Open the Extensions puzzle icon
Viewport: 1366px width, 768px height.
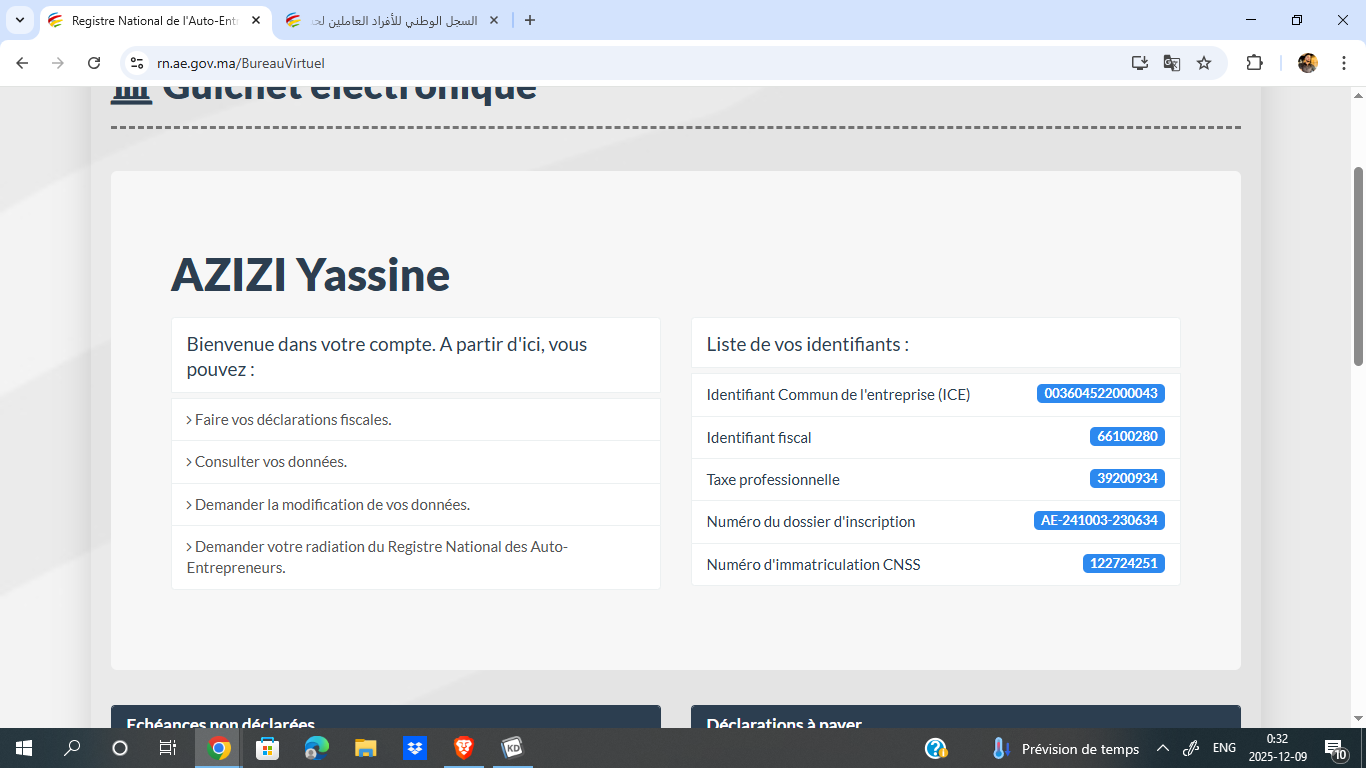click(x=1254, y=63)
